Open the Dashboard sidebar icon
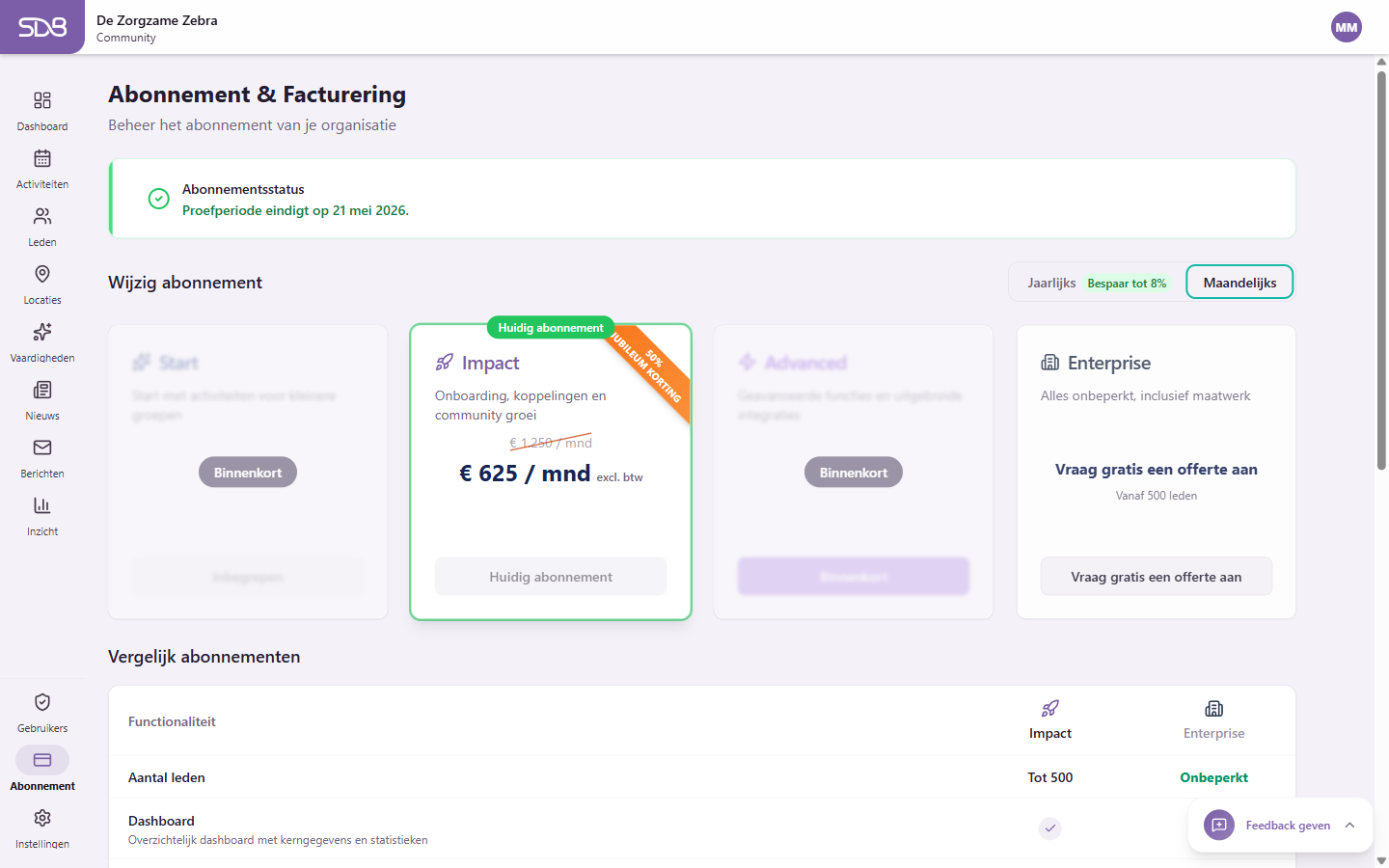1389x868 pixels. pos(42,101)
